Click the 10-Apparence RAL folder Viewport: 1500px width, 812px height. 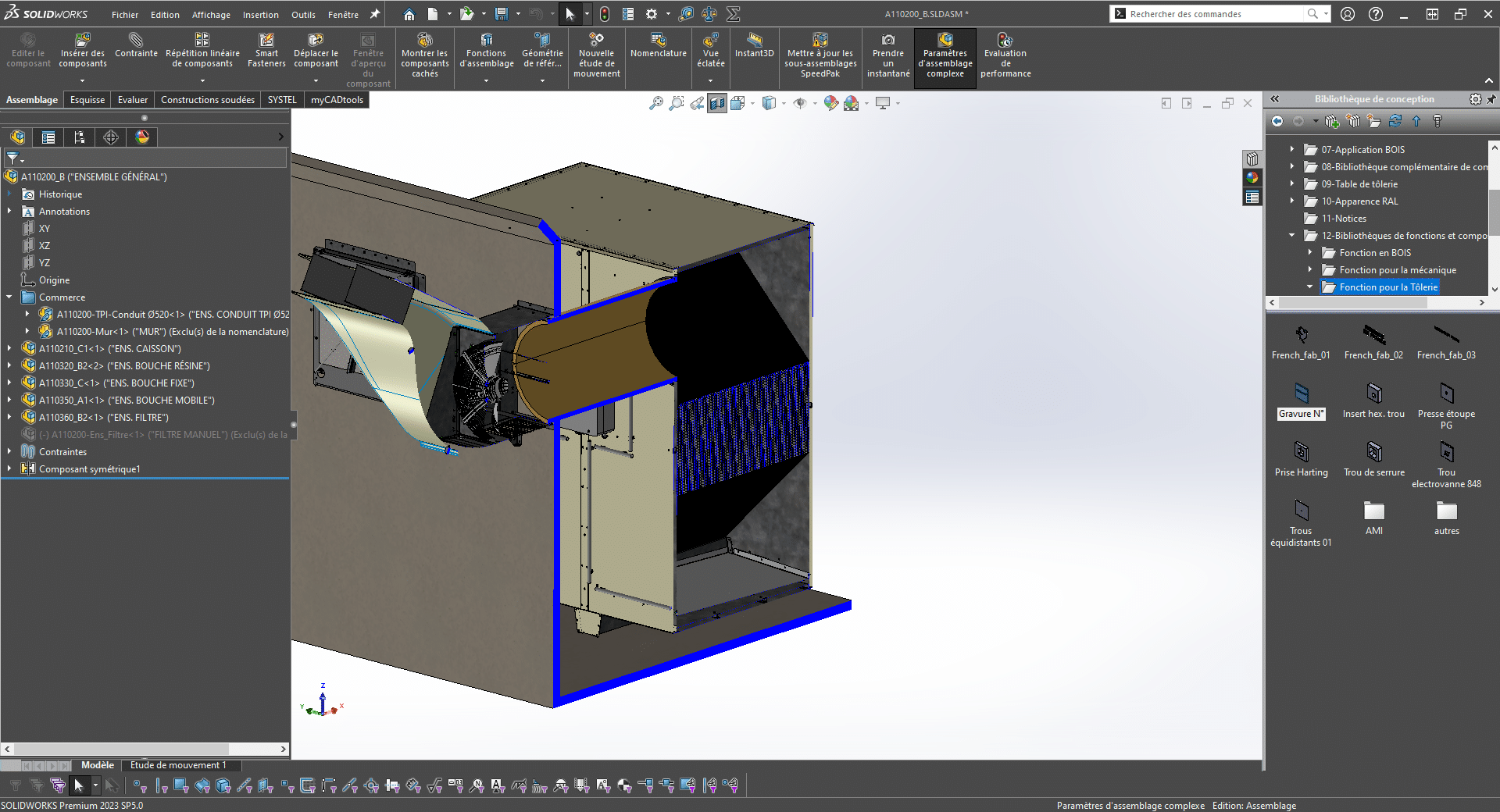click(x=1359, y=201)
